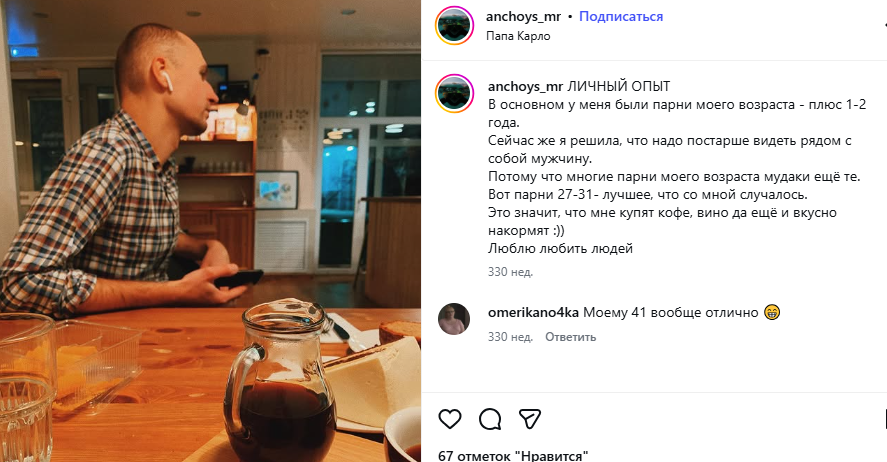Click the caption's 330 нед. timestamp
The height and width of the screenshot is (462, 887).
click(510, 272)
